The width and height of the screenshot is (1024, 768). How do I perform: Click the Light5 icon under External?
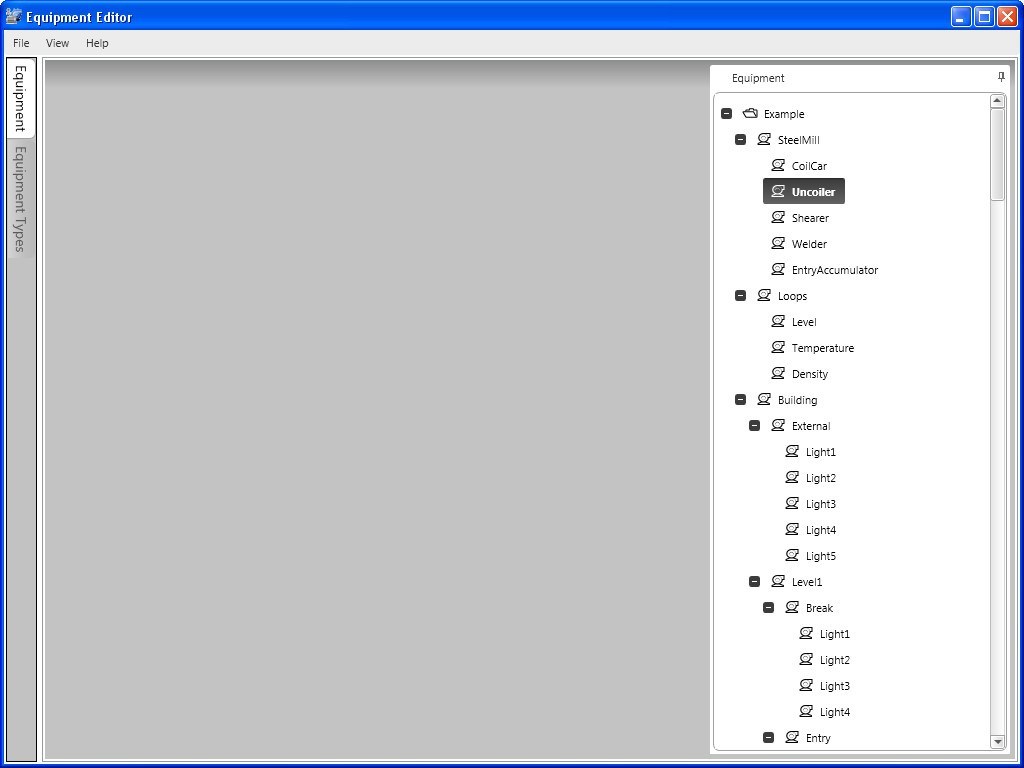click(x=794, y=555)
